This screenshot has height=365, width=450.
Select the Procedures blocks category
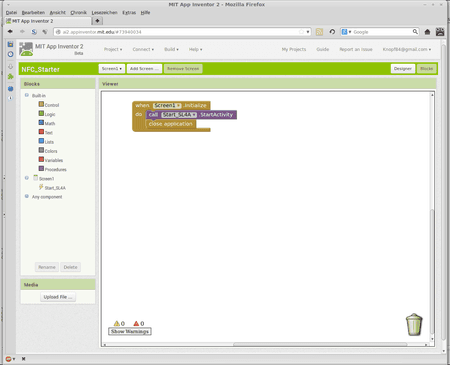pos(52,169)
